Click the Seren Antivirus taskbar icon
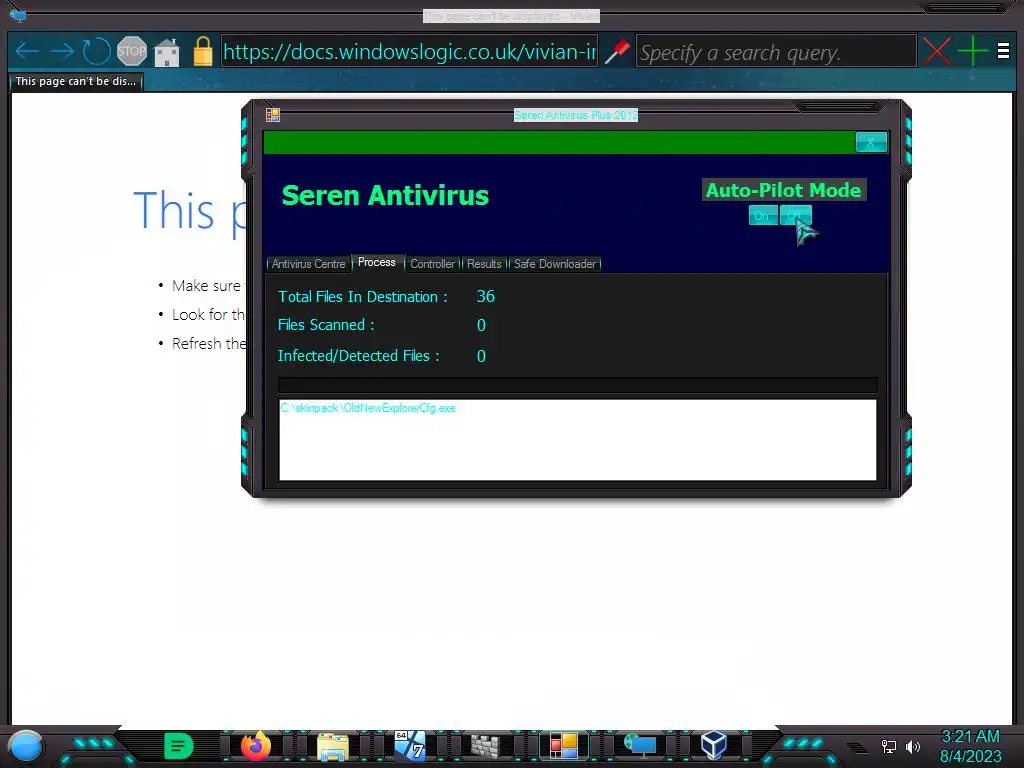Screen dimensions: 1024x768 563,745
